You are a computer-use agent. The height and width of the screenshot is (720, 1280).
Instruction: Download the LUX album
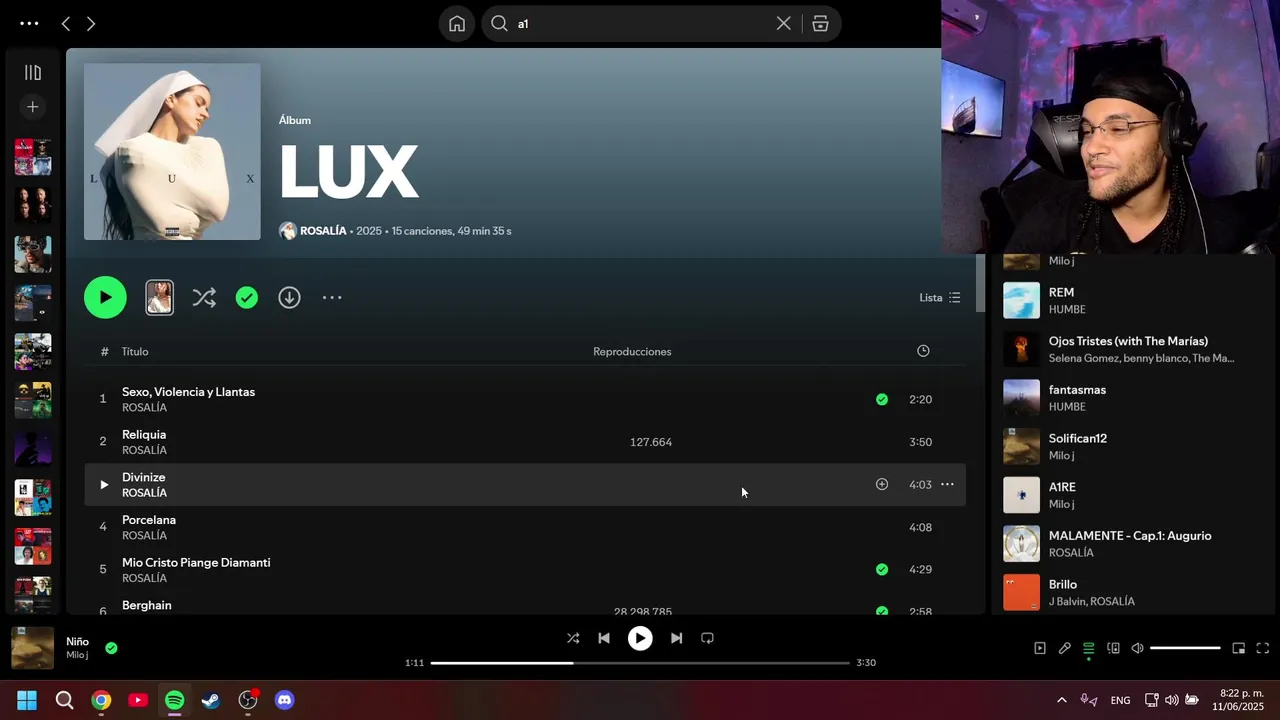(289, 297)
